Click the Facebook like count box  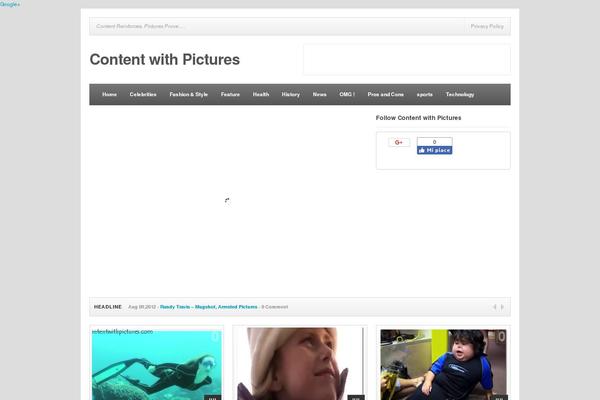point(434,142)
